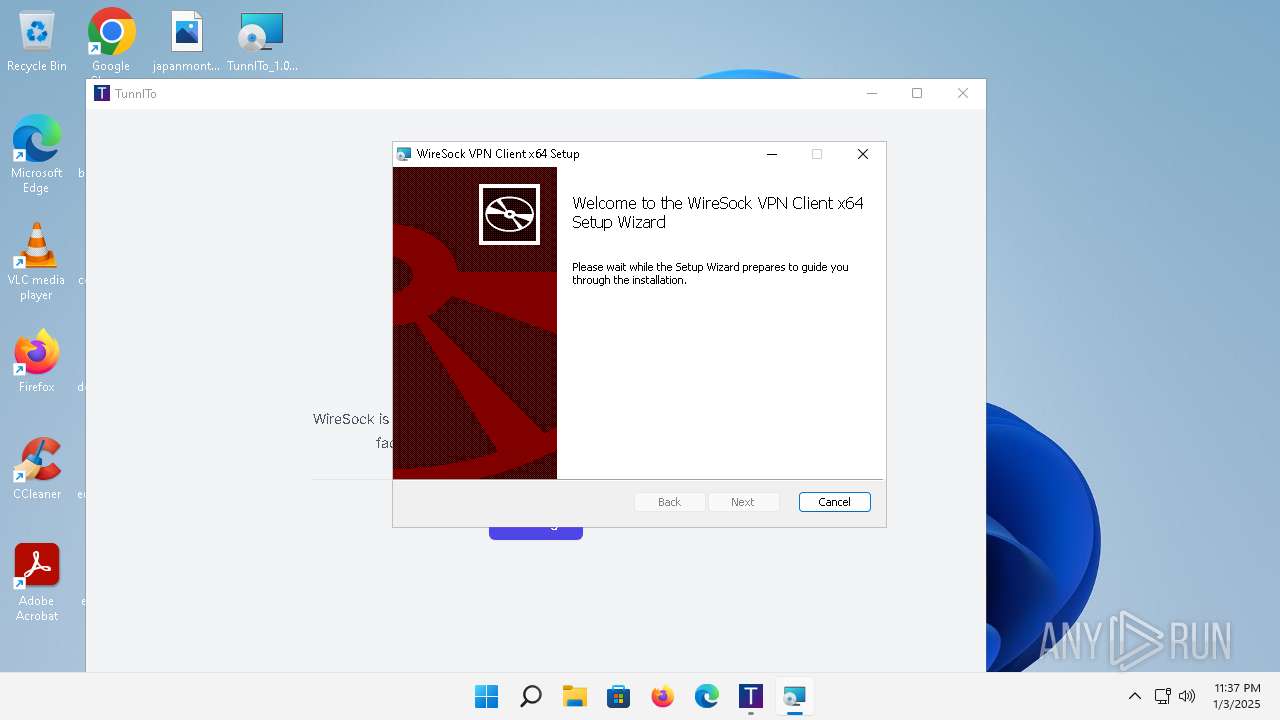Launch Microsoft Edge from the taskbar

tap(707, 696)
